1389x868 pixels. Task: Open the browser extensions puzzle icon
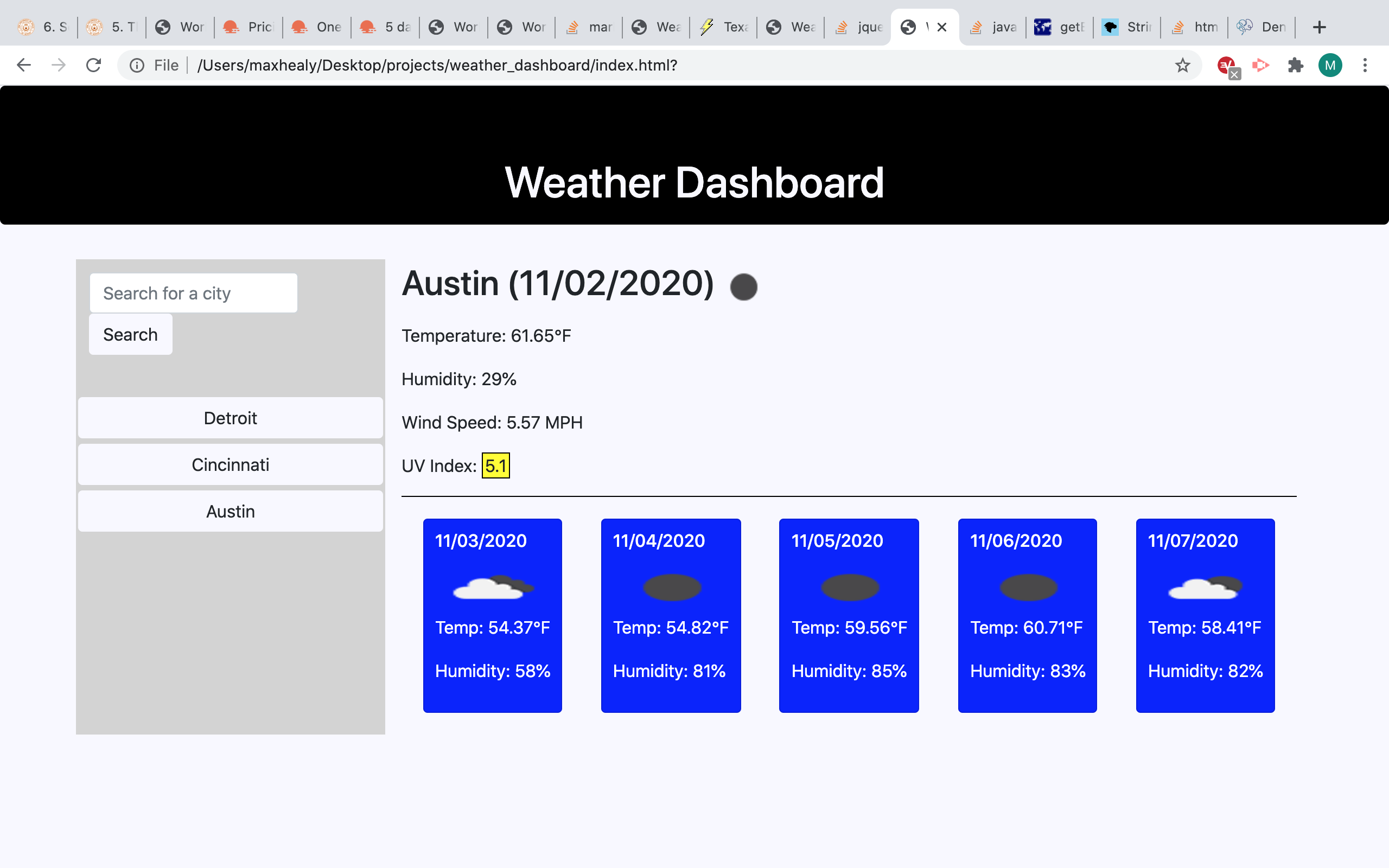[1296, 65]
